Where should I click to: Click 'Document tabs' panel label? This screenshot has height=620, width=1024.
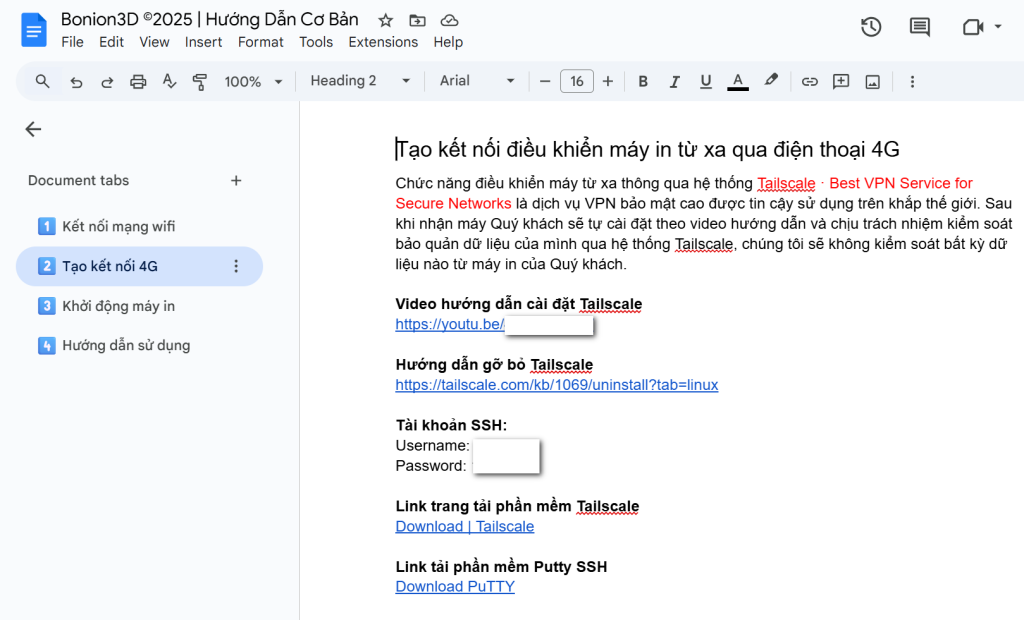[78, 180]
